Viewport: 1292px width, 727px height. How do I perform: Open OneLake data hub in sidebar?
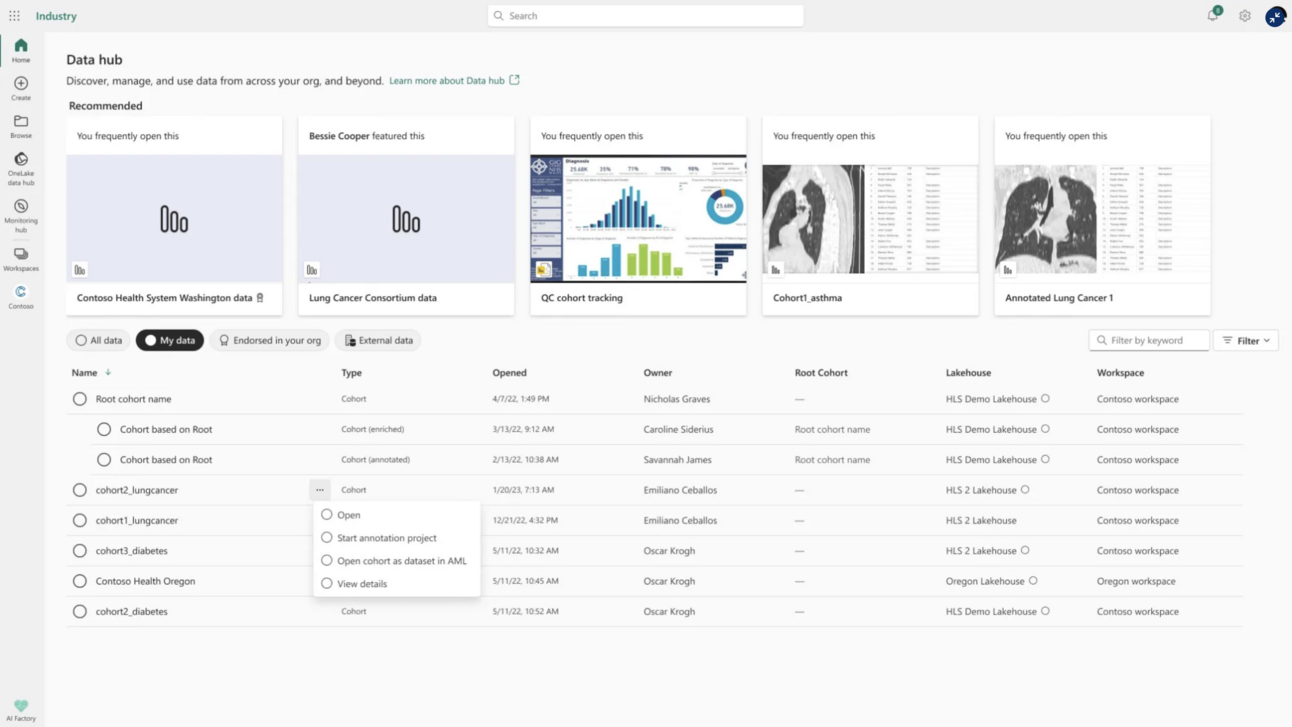[21, 169]
